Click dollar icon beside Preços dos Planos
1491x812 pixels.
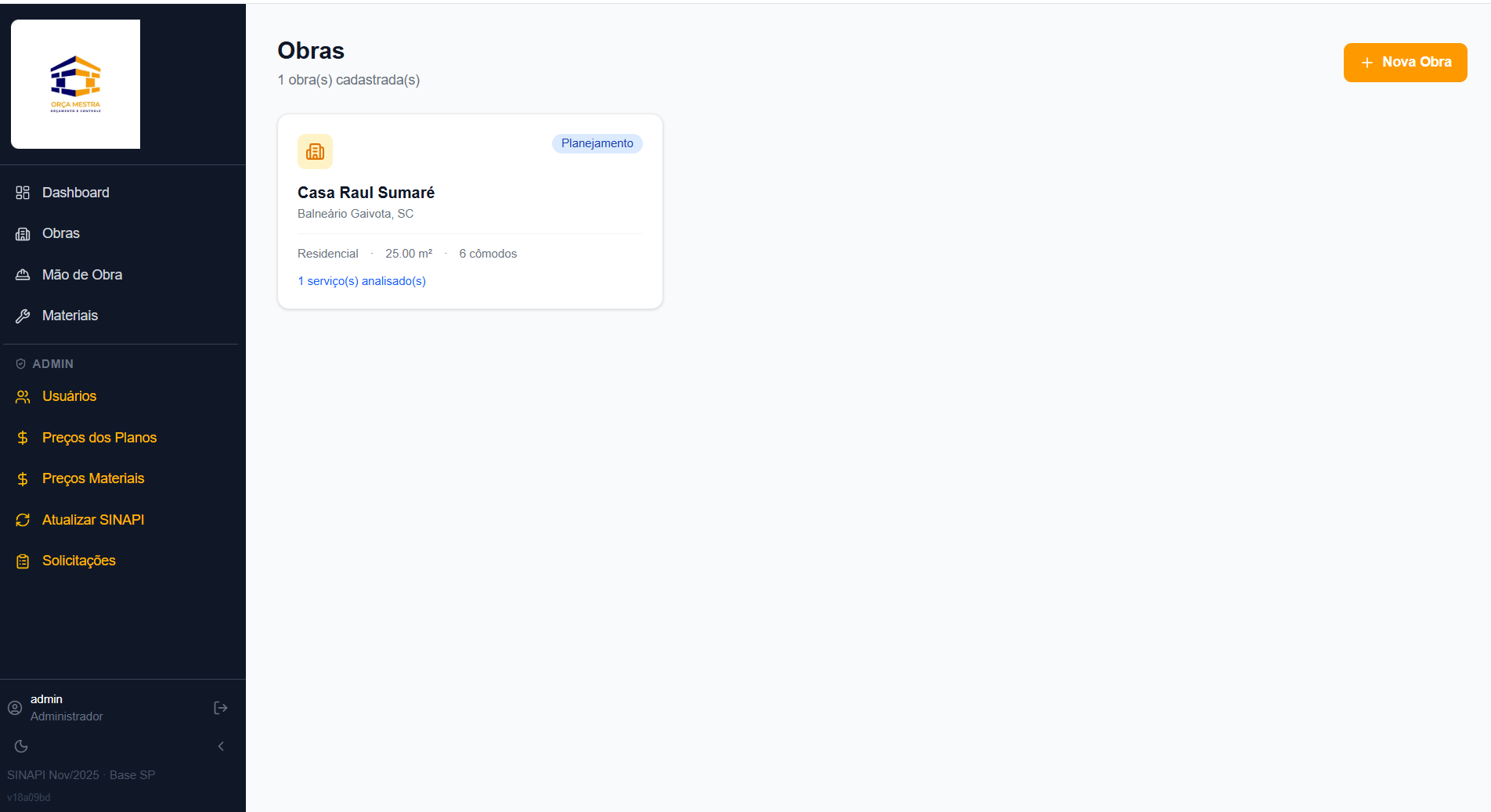click(x=23, y=438)
